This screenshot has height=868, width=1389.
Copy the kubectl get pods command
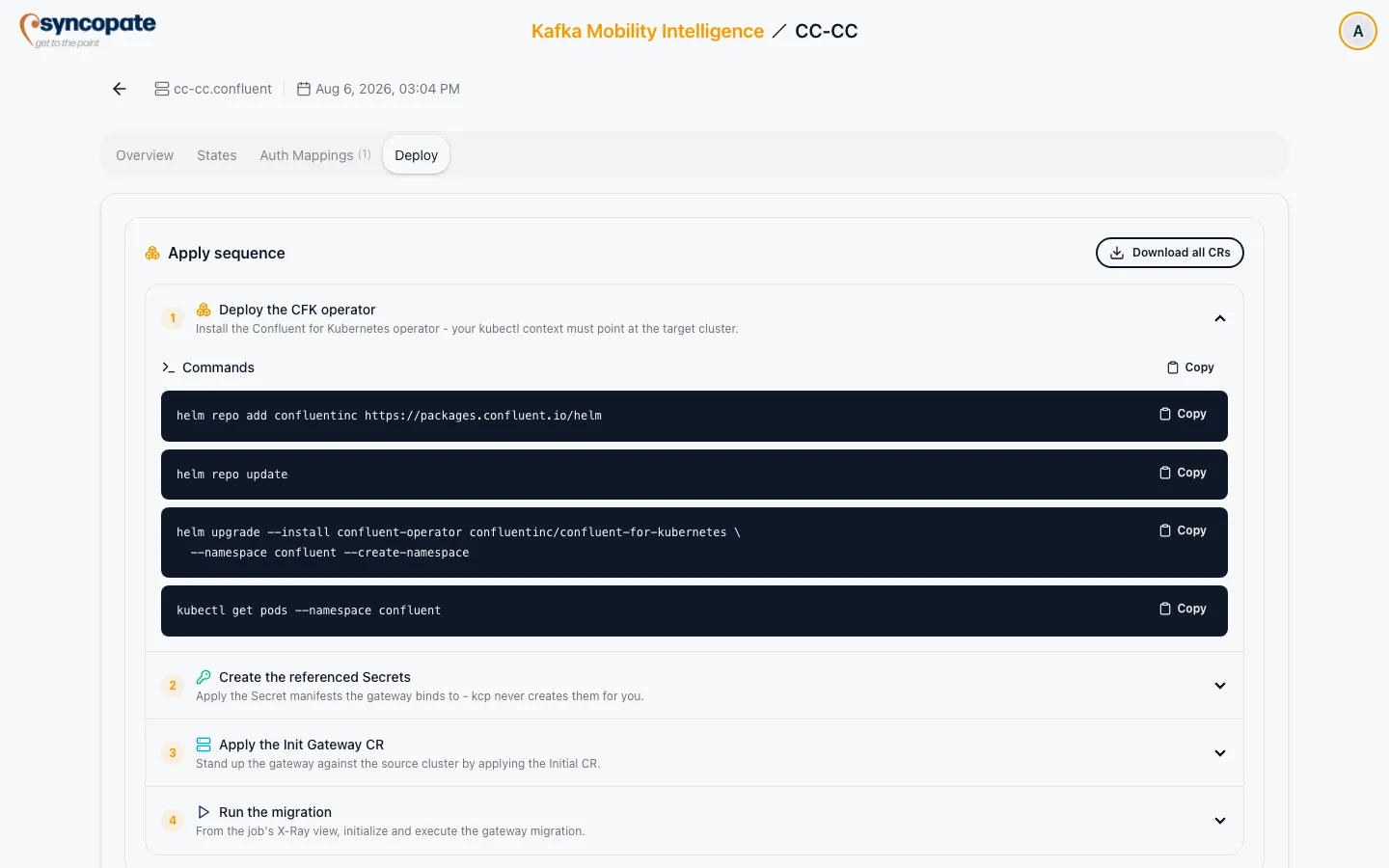[1183, 609]
